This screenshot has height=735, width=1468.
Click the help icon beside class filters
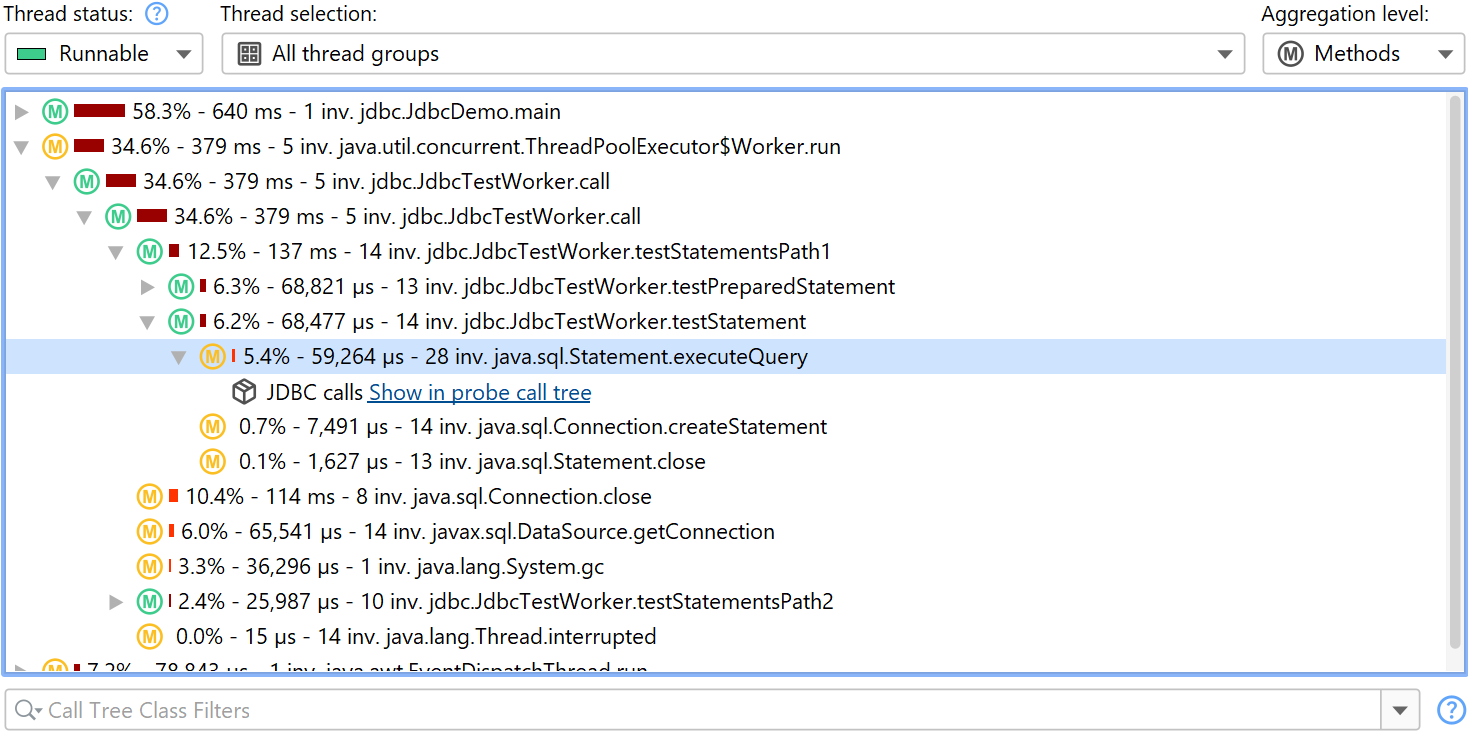point(1450,710)
